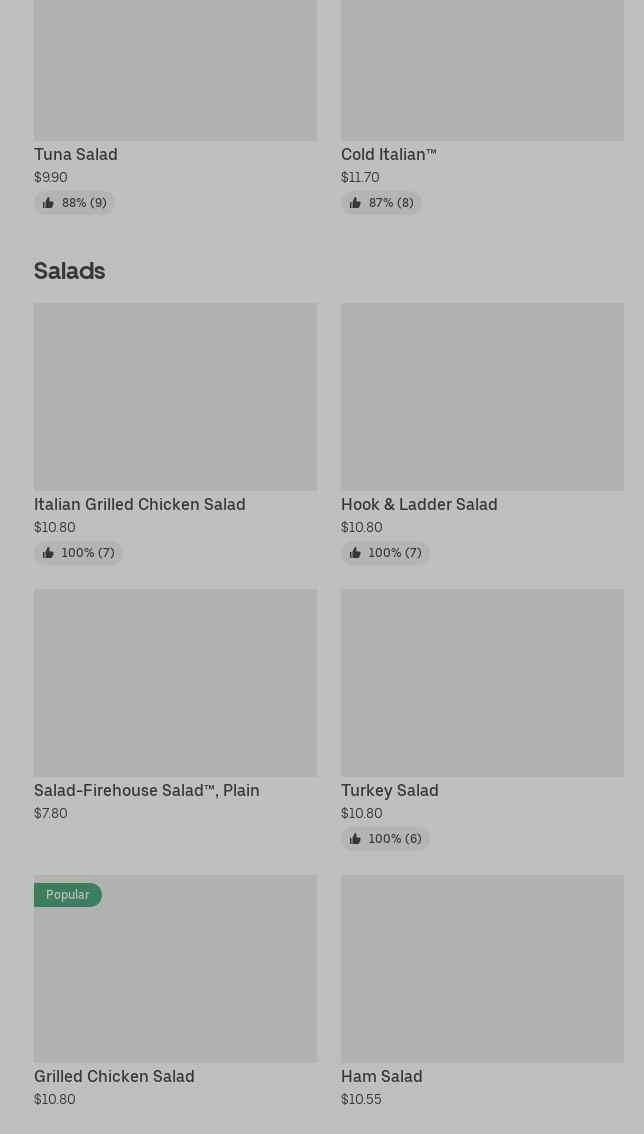The height and width of the screenshot is (1134, 644).
Task: Choose the Turkey Salad title
Action: (x=390, y=790)
